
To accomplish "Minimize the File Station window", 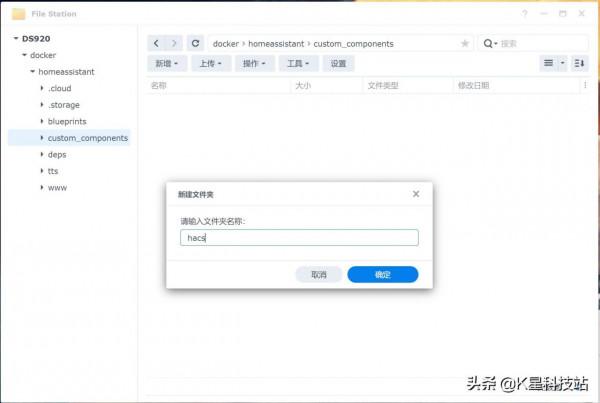I will coord(543,14).
